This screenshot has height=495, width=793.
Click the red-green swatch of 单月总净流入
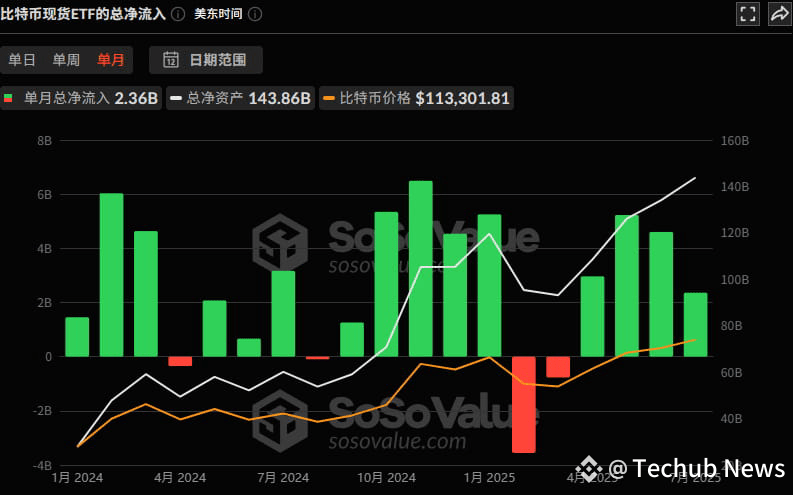pos(8,98)
